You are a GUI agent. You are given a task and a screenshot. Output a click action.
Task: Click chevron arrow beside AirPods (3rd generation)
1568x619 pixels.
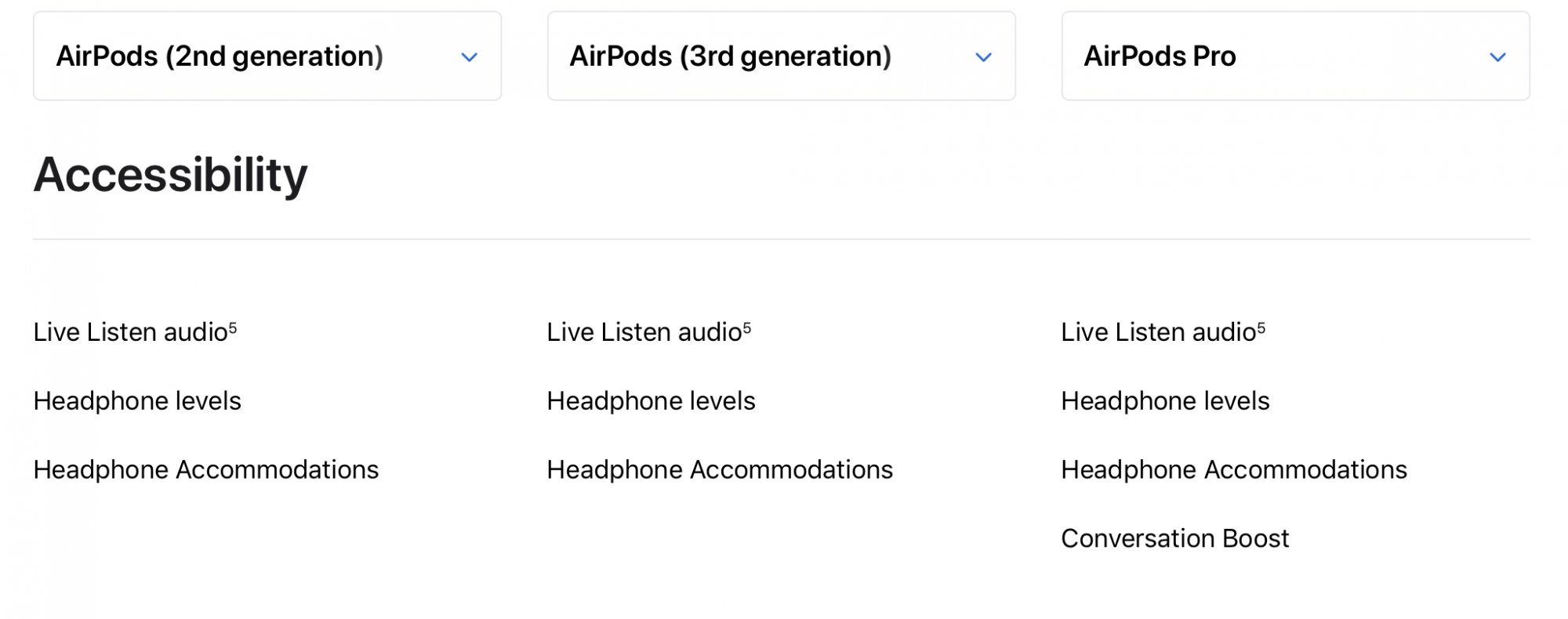pos(984,57)
